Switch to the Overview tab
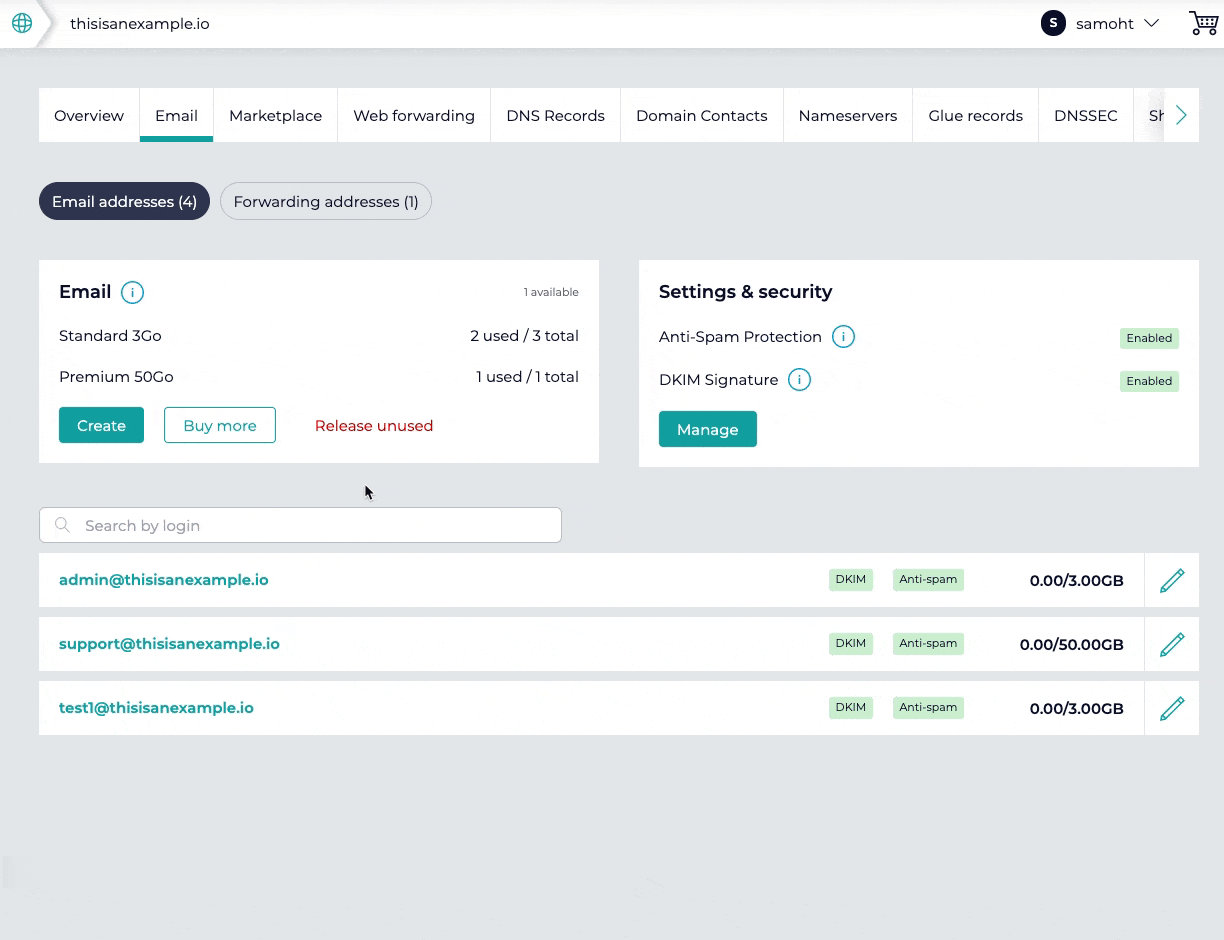 click(x=89, y=115)
